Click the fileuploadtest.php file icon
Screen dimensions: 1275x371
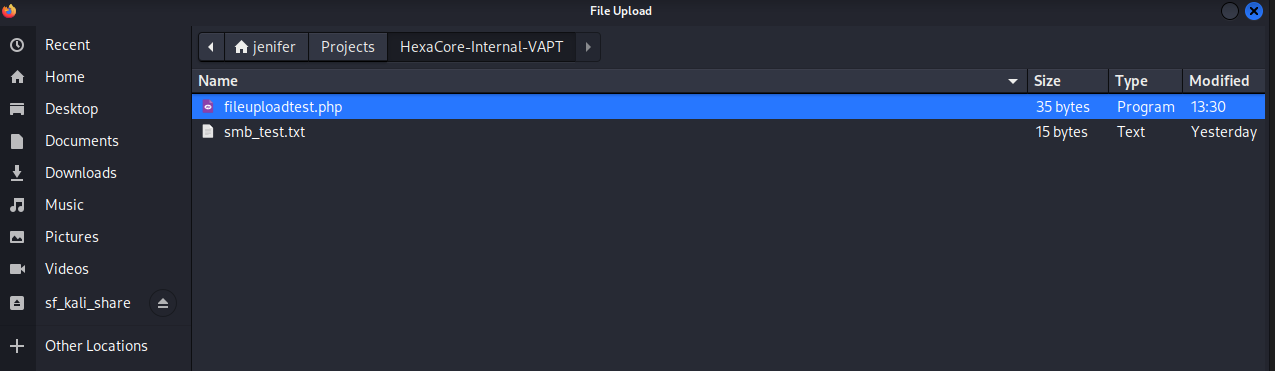(208, 106)
